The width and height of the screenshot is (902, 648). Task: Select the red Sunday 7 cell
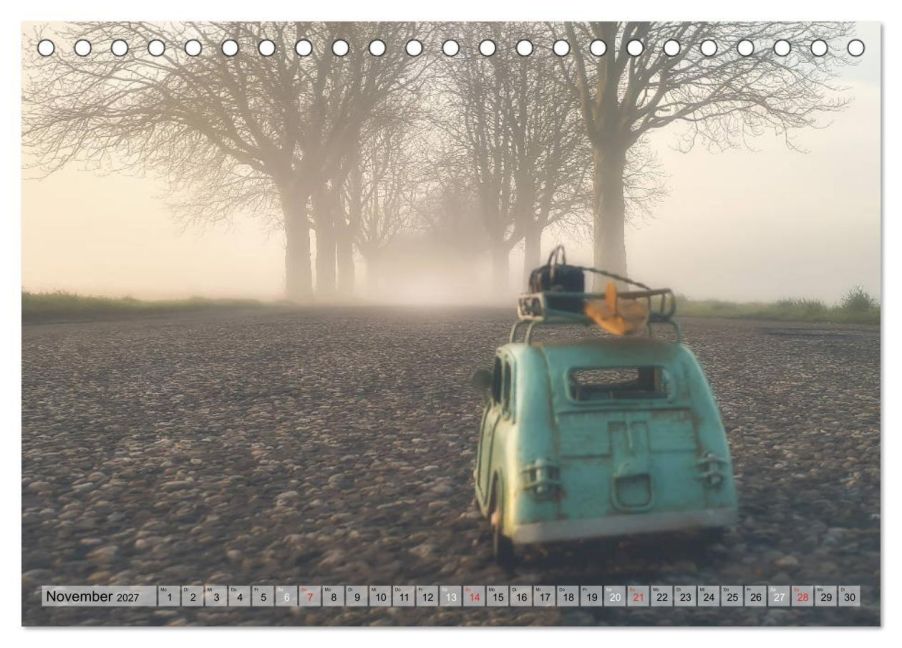pos(309,596)
